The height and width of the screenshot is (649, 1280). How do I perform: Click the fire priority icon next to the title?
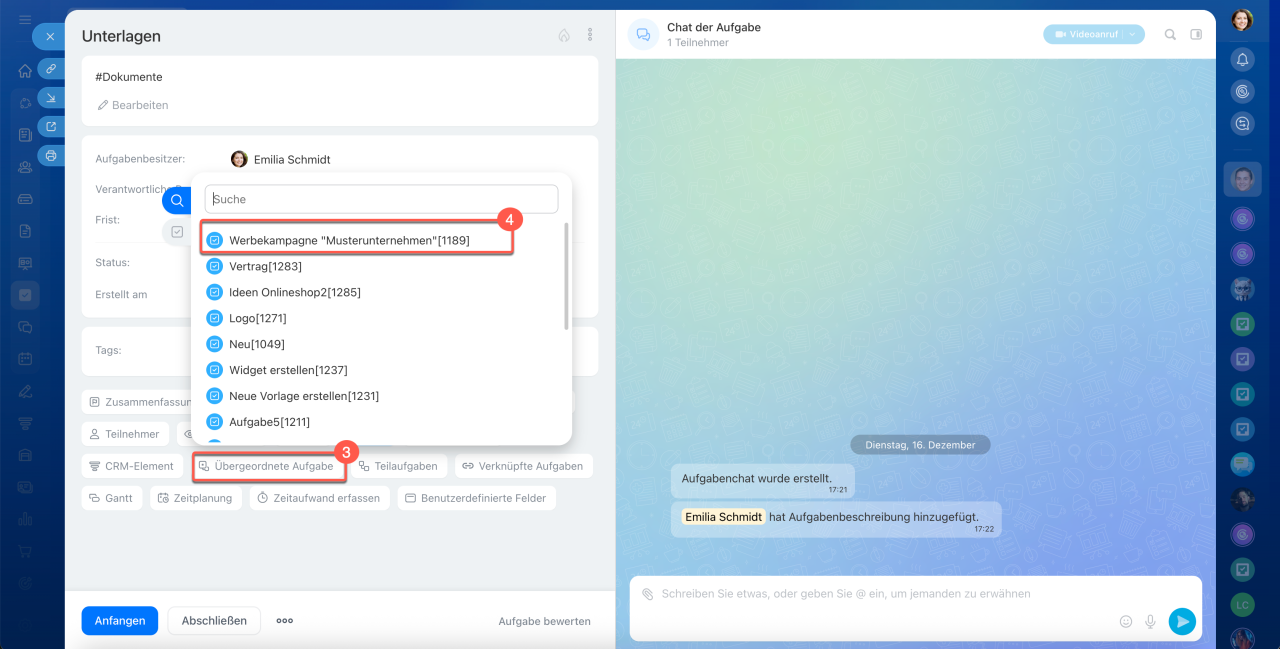(x=564, y=35)
